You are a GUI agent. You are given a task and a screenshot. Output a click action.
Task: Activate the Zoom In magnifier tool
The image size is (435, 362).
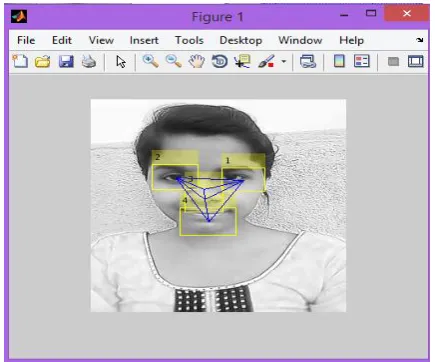(x=150, y=61)
